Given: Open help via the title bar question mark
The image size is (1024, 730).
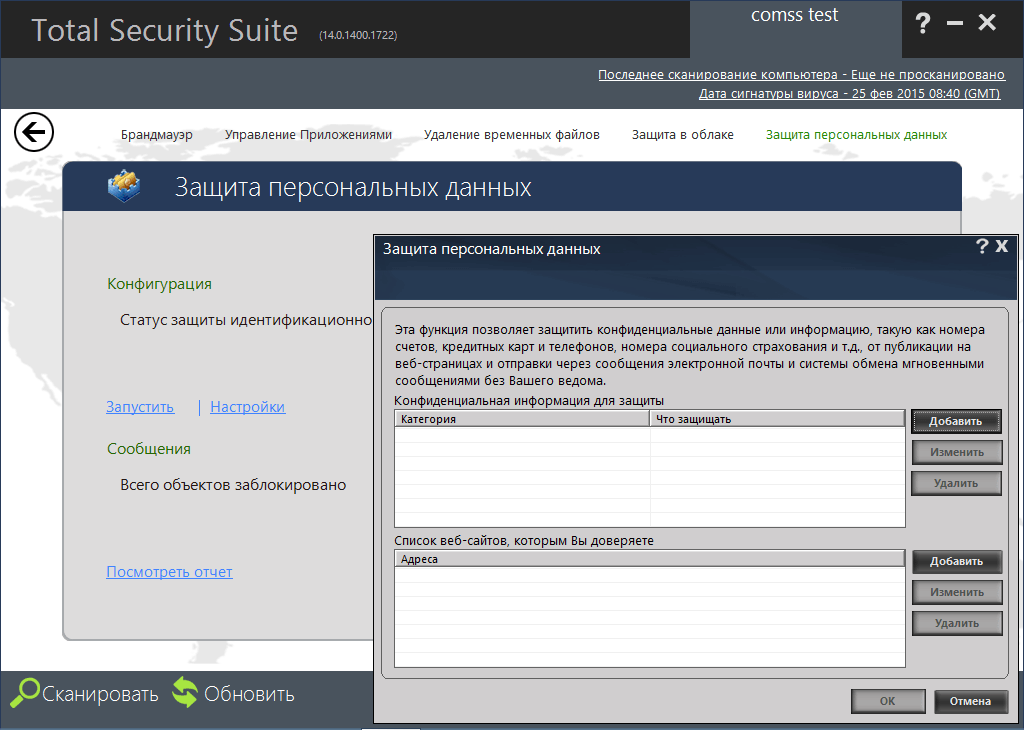Looking at the screenshot, I should [x=922, y=24].
